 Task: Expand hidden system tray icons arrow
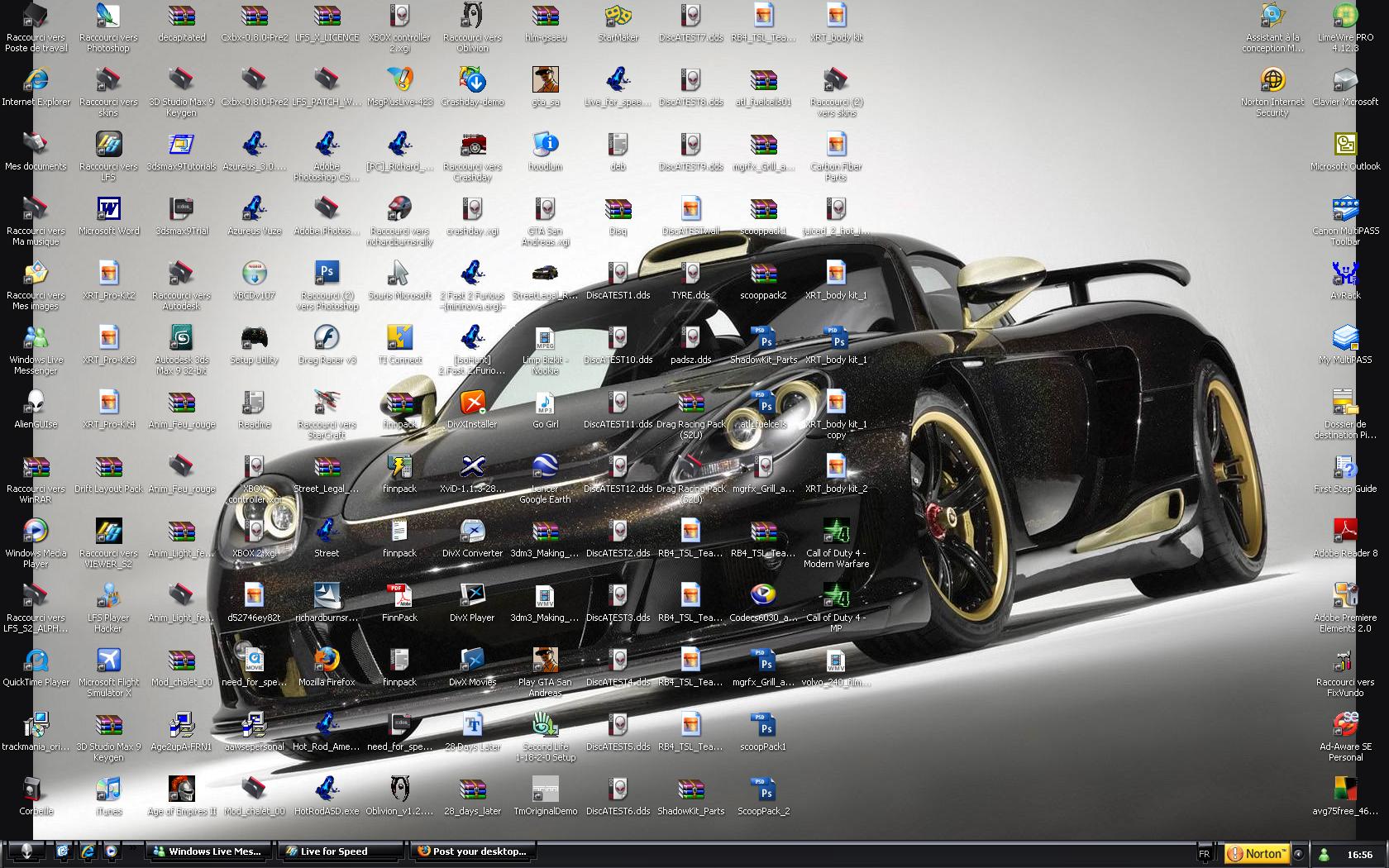tap(1299, 854)
